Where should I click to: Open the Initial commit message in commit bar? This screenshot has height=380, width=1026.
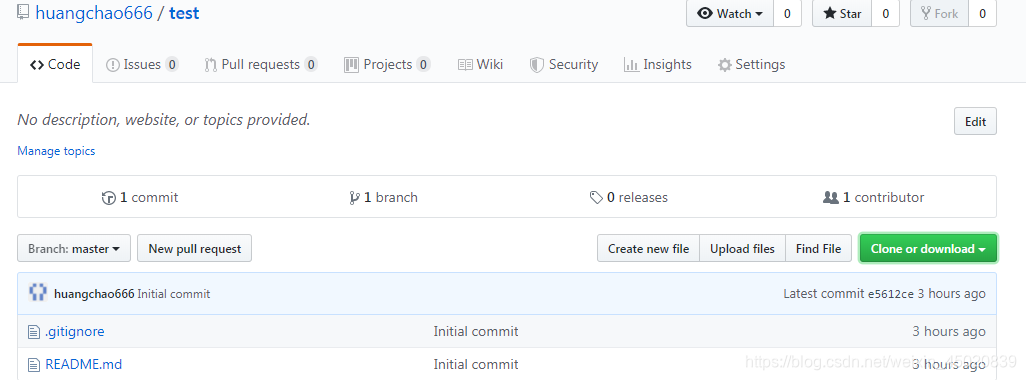click(x=174, y=294)
